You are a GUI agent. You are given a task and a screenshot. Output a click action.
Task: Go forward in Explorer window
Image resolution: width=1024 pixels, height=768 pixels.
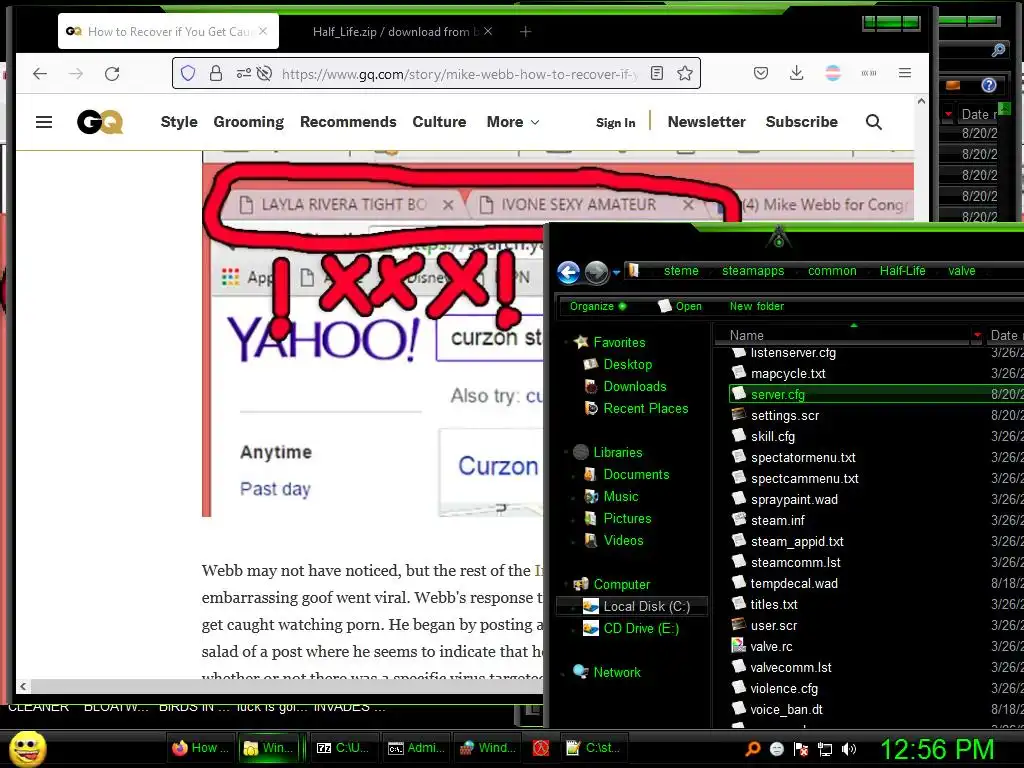tap(596, 272)
